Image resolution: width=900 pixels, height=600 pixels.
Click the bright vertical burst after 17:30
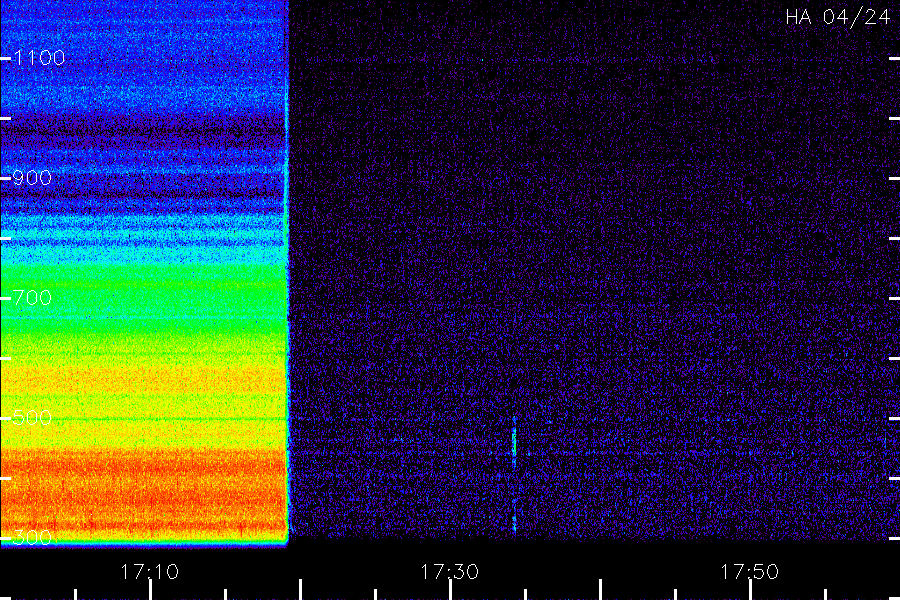[x=514, y=442]
